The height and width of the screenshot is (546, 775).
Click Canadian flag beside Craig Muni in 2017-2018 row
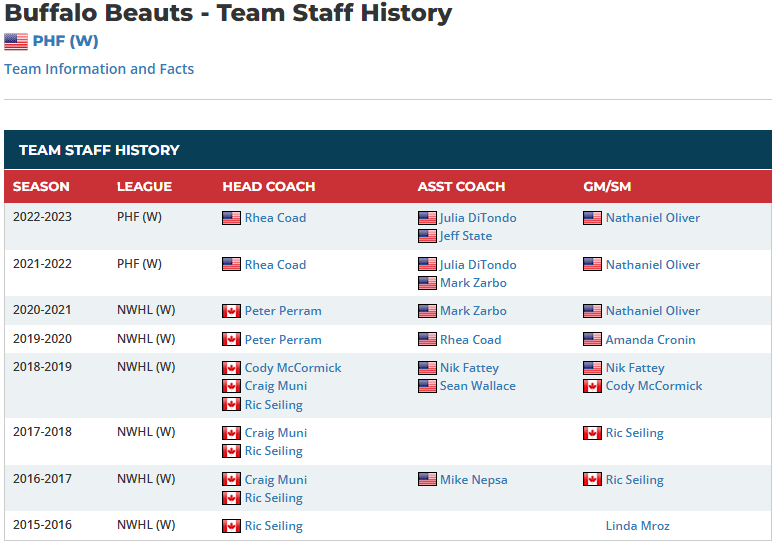point(231,433)
